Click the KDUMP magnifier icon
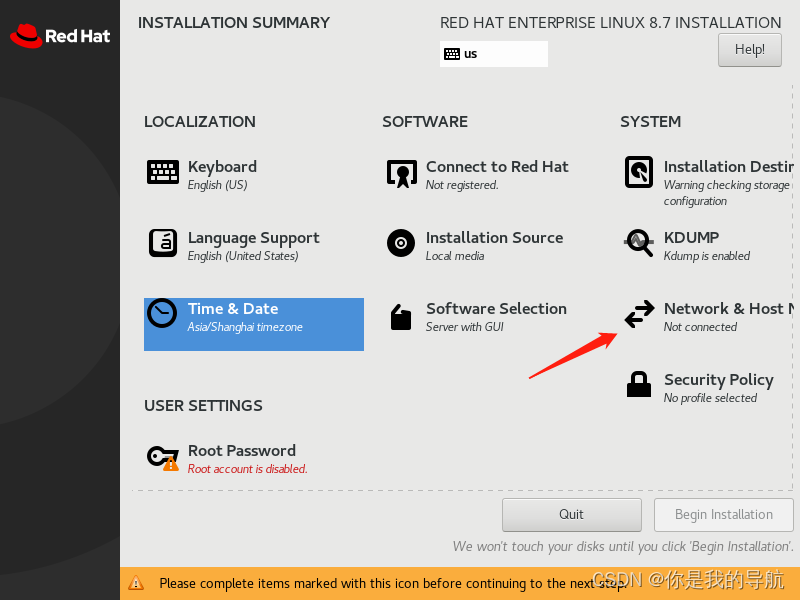Image resolution: width=800 pixels, height=600 pixels. pyautogui.click(x=639, y=243)
